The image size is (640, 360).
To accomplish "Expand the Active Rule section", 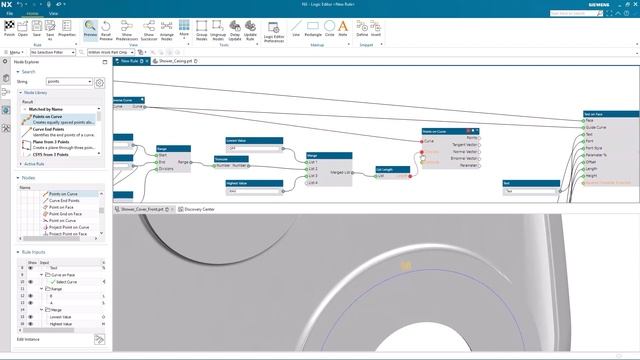I will click(20, 164).
